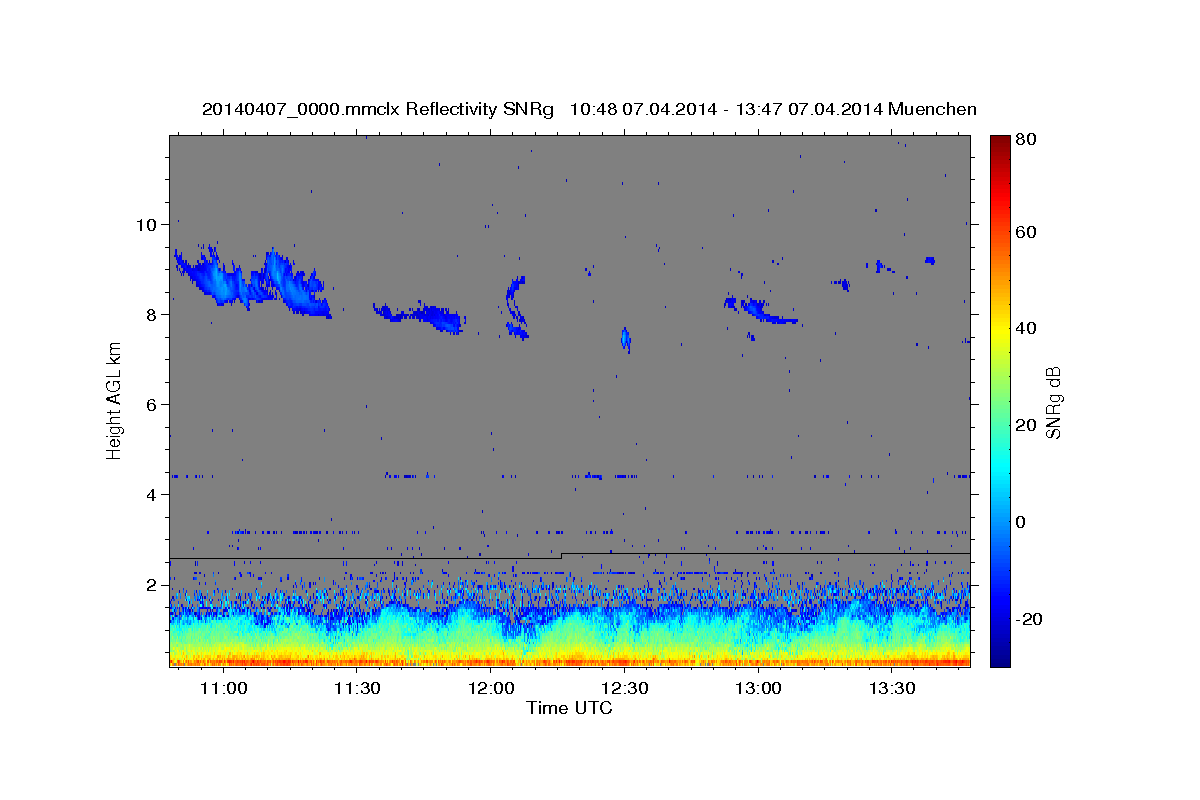The height and width of the screenshot is (800, 1200).
Task: Click the height tick label 10
Action: click(x=146, y=225)
